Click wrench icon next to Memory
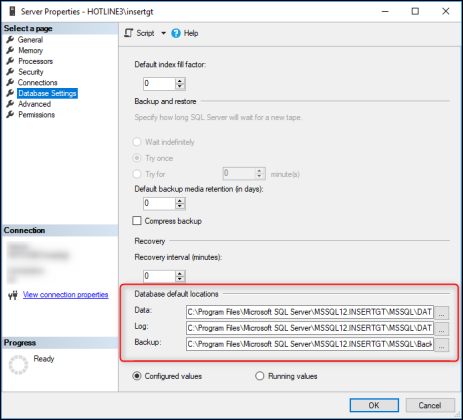 [10, 50]
